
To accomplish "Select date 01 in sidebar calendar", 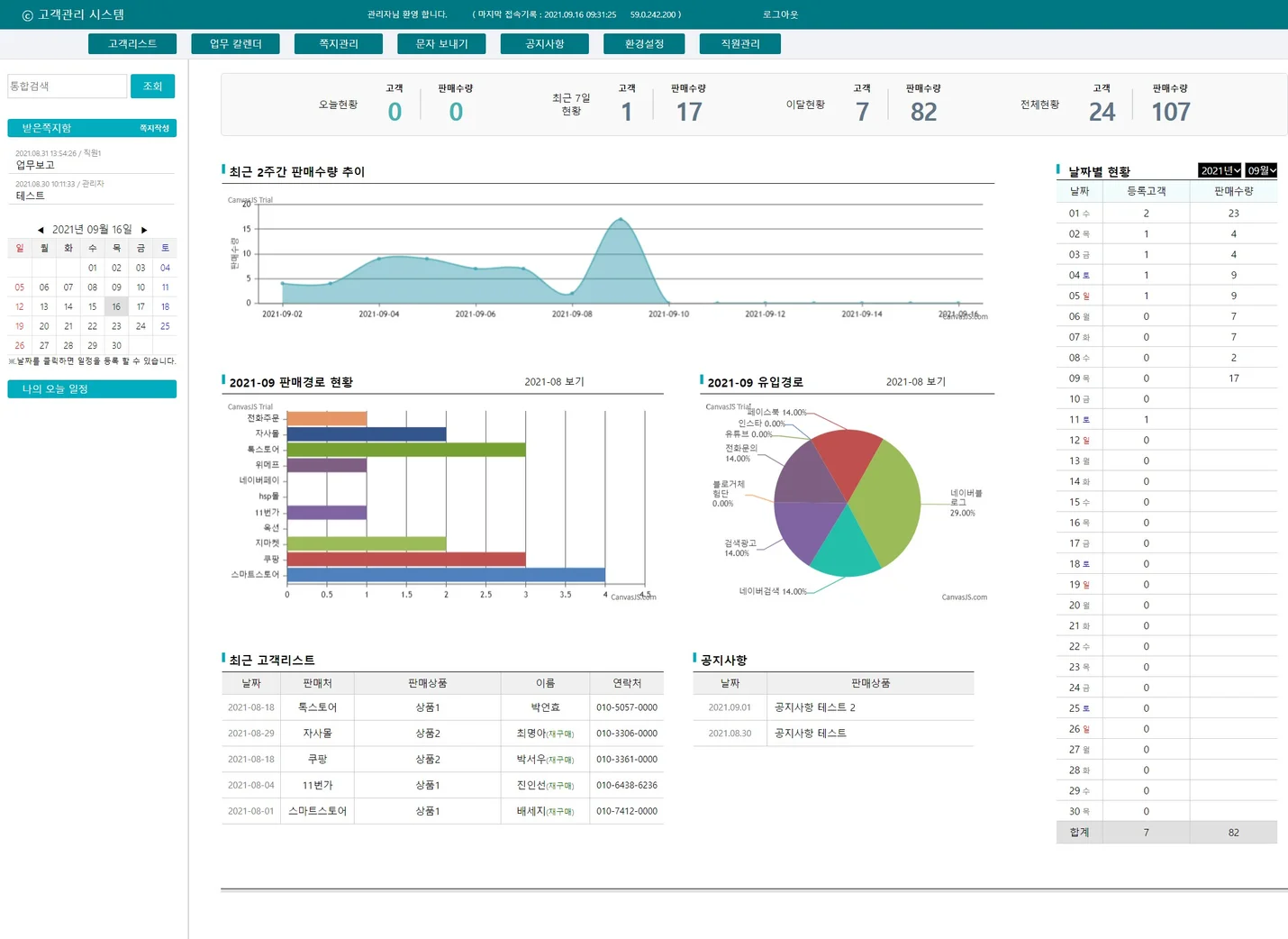I will (x=92, y=269).
